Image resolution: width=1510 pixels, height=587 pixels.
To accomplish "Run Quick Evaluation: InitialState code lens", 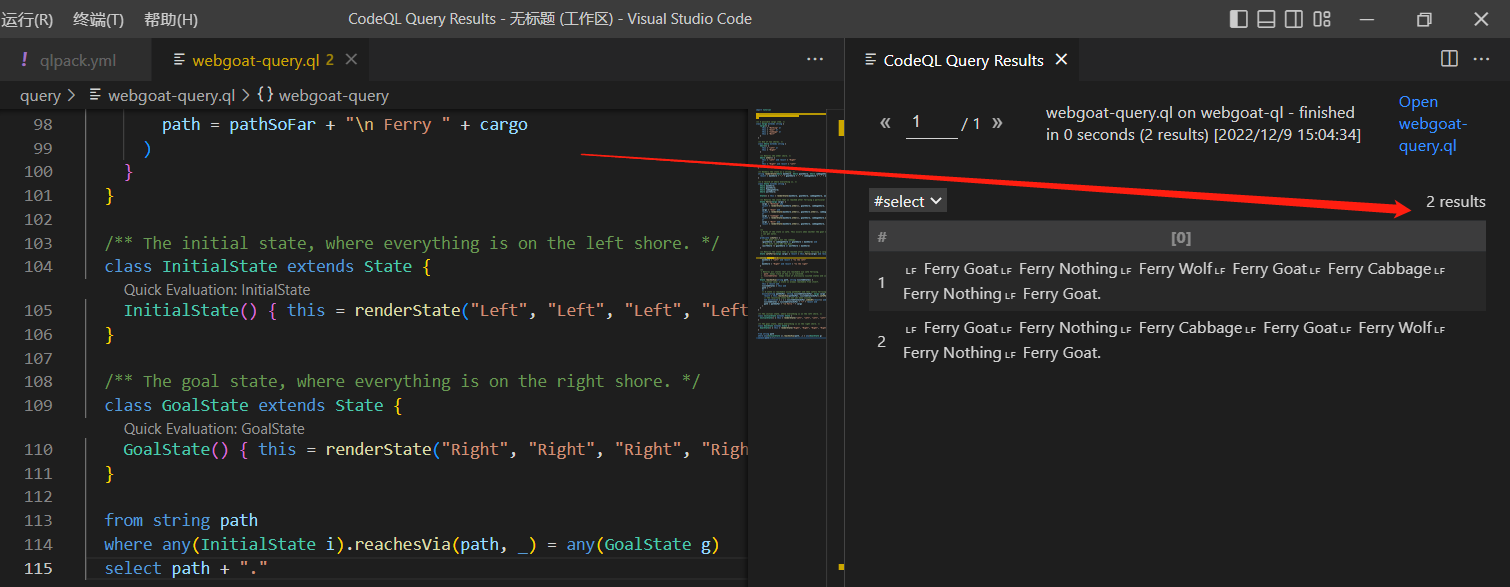I will point(217,289).
